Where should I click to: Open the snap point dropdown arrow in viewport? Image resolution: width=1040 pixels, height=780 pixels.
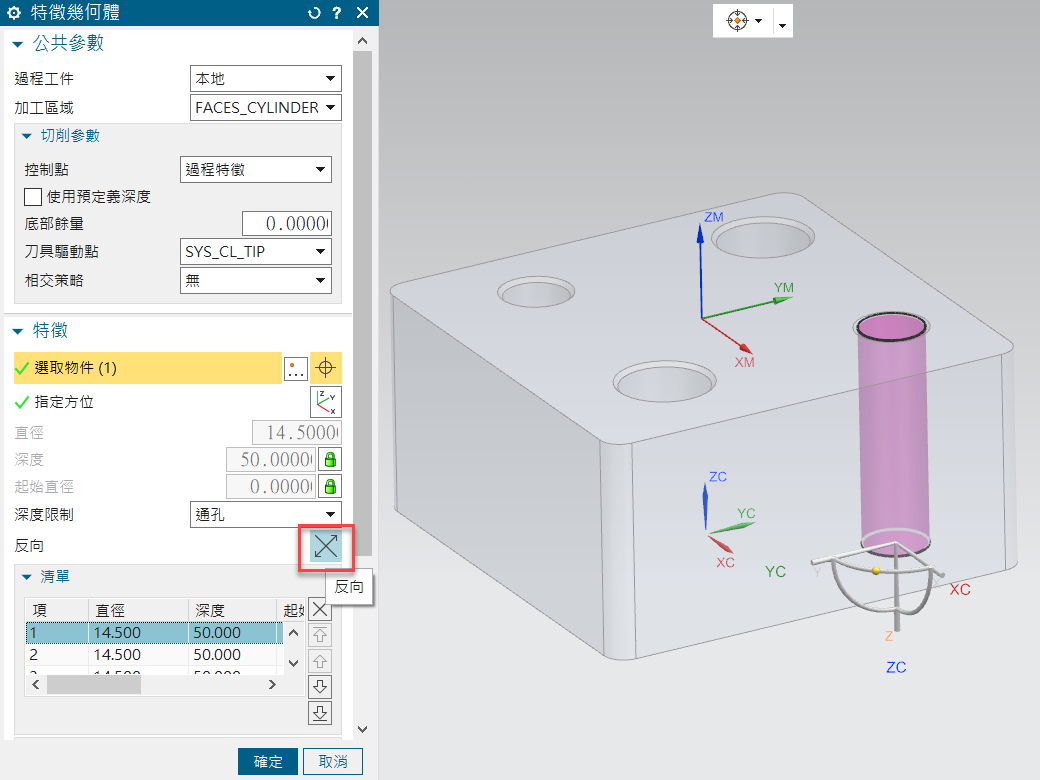759,21
